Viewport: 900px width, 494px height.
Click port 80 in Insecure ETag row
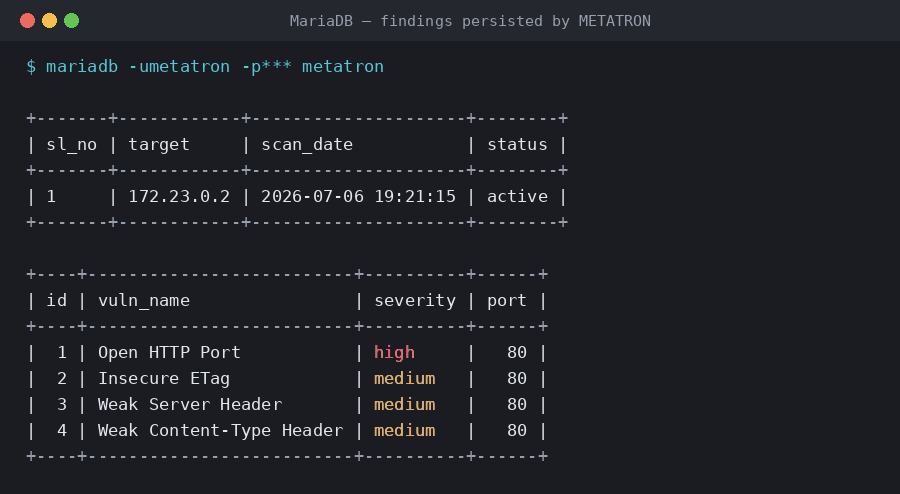(x=517, y=379)
